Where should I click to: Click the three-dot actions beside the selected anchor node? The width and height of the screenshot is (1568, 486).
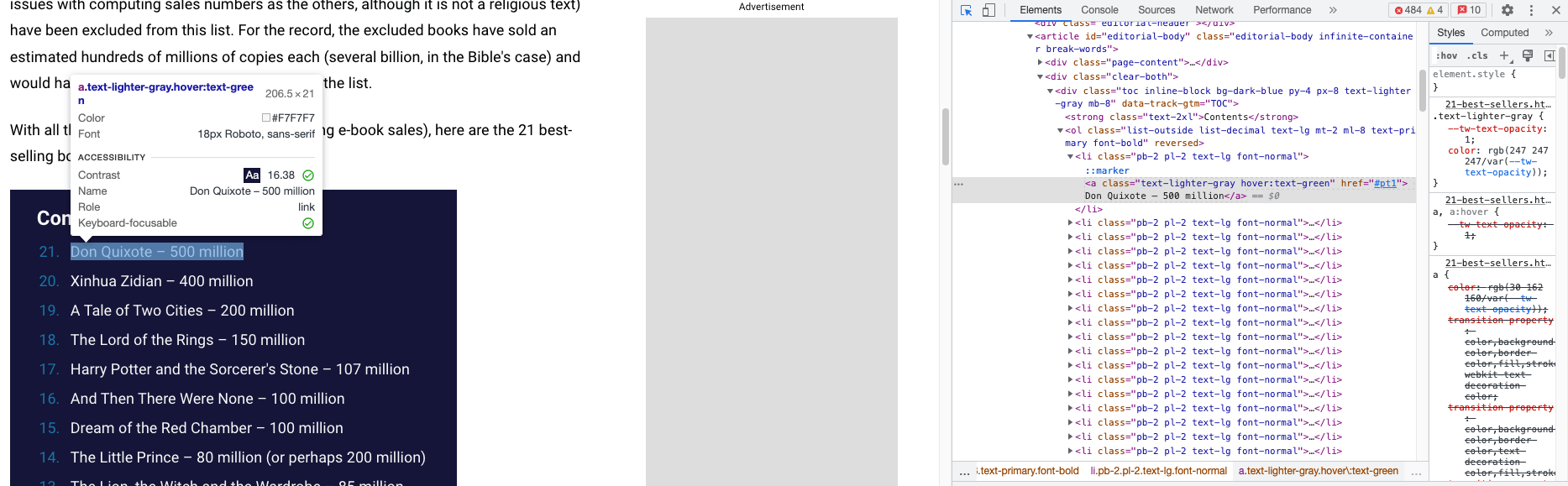(x=958, y=183)
